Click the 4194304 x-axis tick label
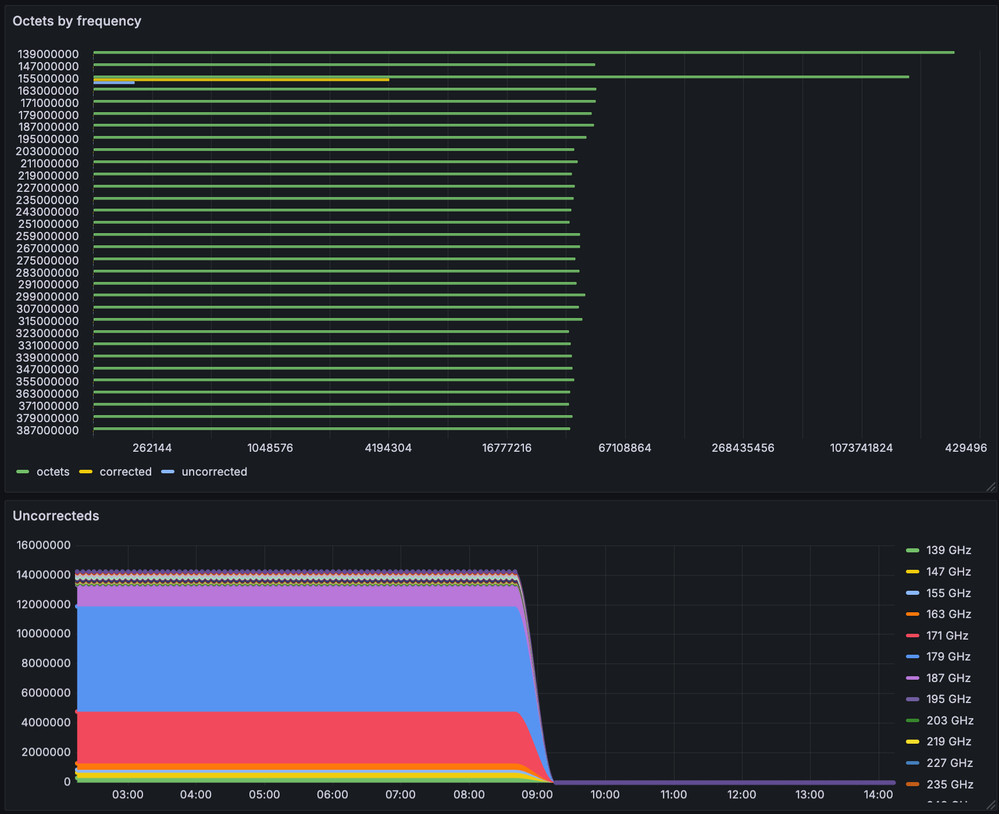The width and height of the screenshot is (999, 814). tap(388, 448)
